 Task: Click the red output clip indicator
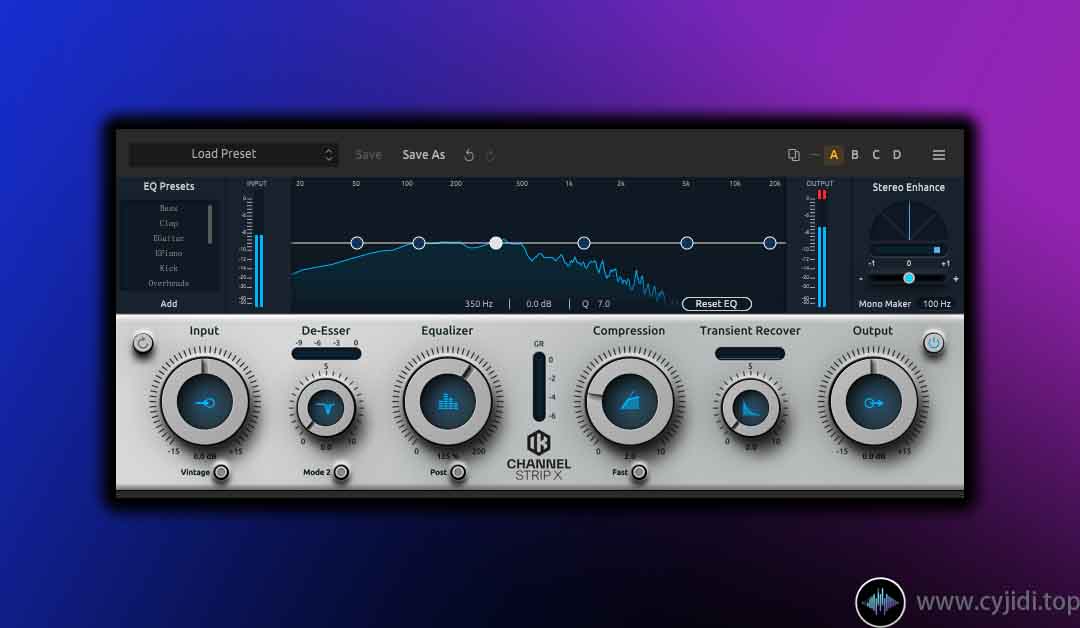coord(822,195)
